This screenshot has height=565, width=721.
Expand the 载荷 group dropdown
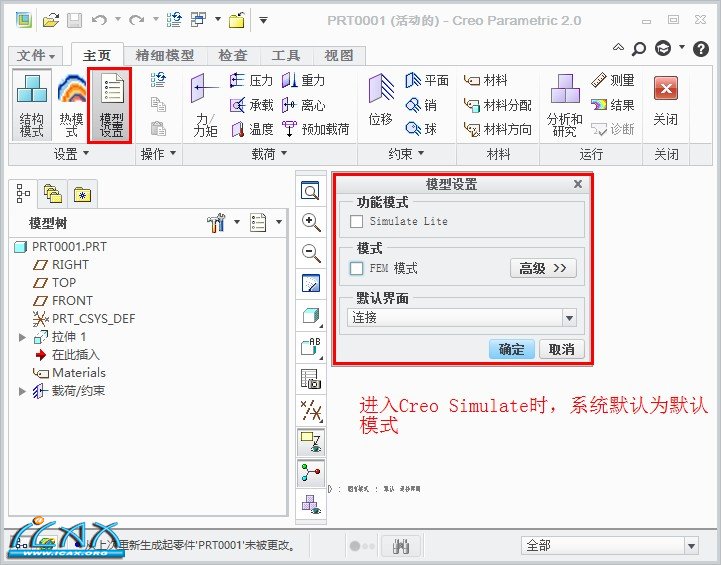(269, 154)
